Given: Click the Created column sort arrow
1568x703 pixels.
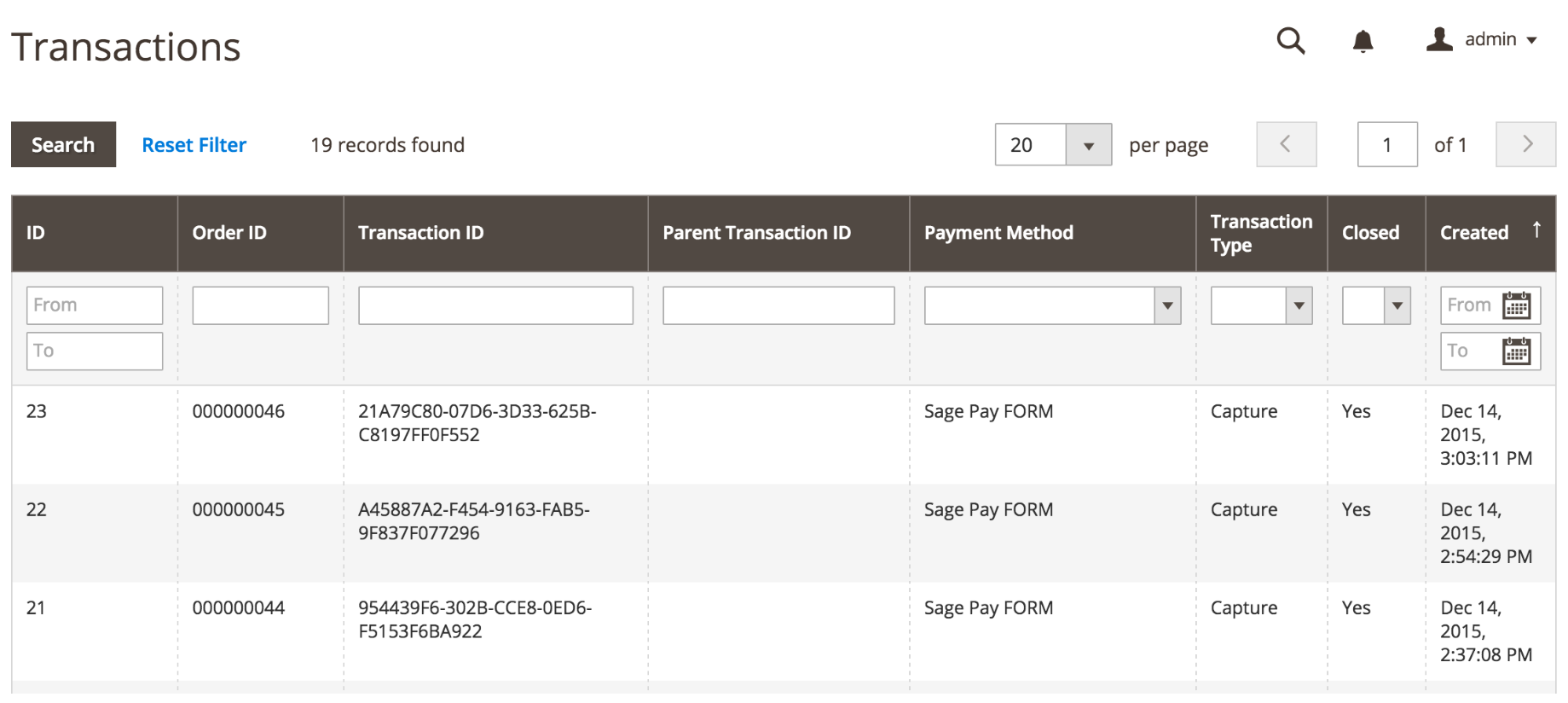Looking at the screenshot, I should [x=1536, y=229].
